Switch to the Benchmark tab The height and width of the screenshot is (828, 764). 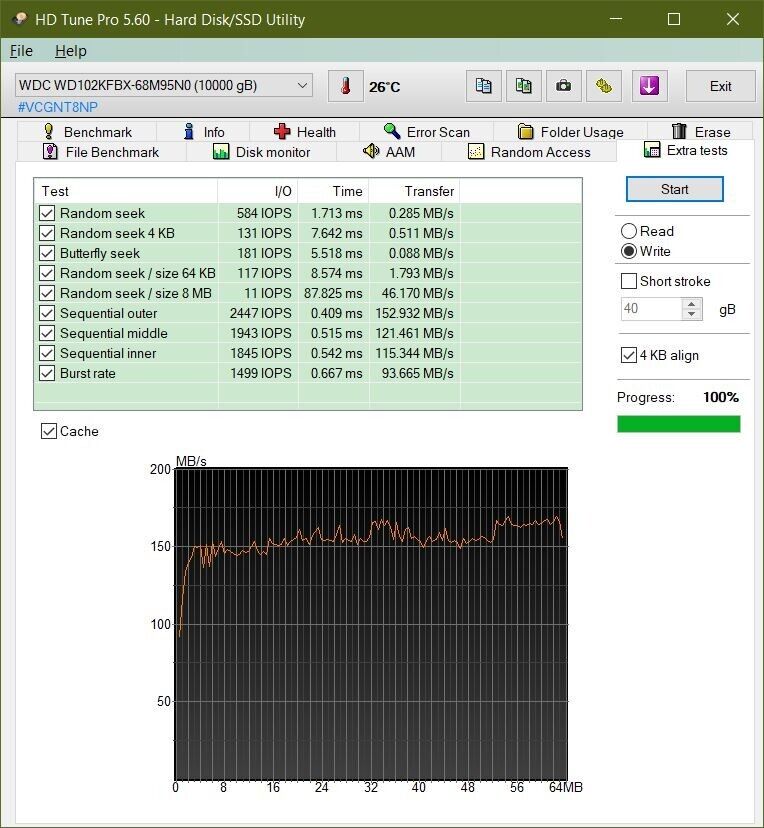tap(87, 131)
